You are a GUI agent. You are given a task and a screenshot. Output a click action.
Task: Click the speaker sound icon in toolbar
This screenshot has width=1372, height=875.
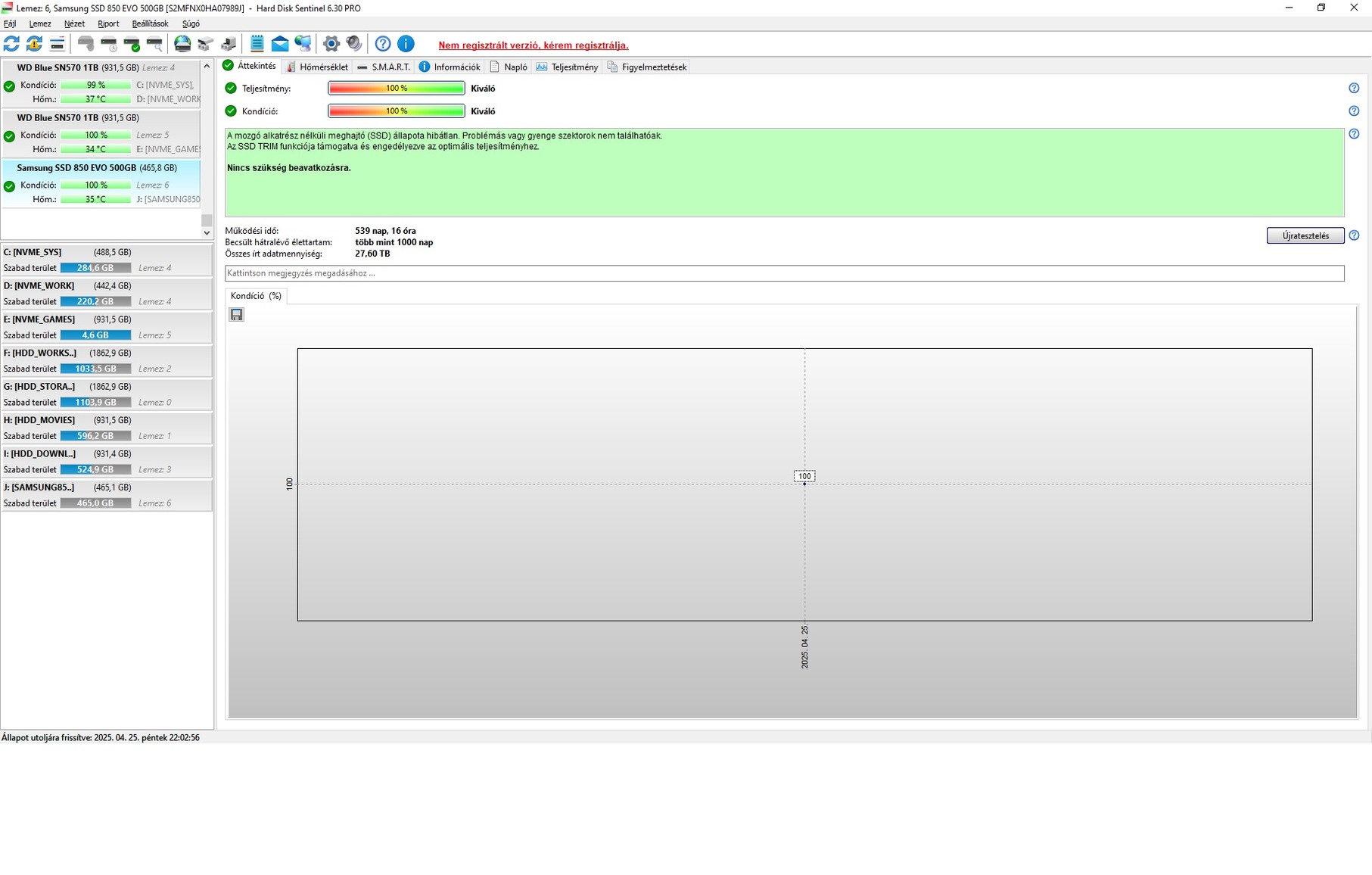tap(353, 44)
